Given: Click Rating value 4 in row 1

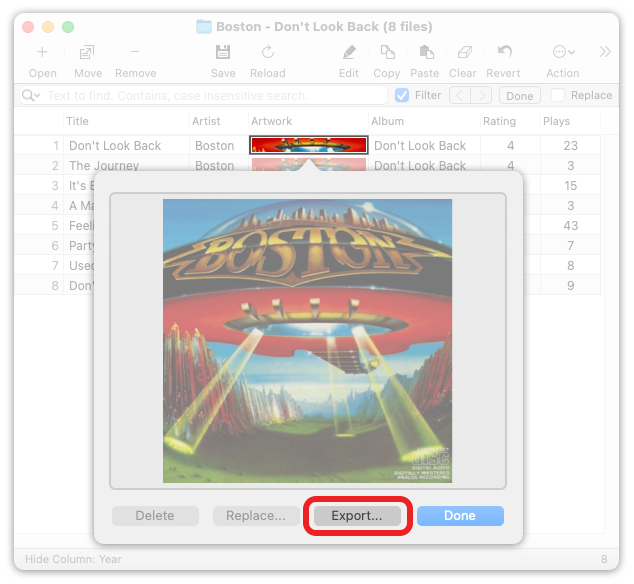Looking at the screenshot, I should click(511, 146).
